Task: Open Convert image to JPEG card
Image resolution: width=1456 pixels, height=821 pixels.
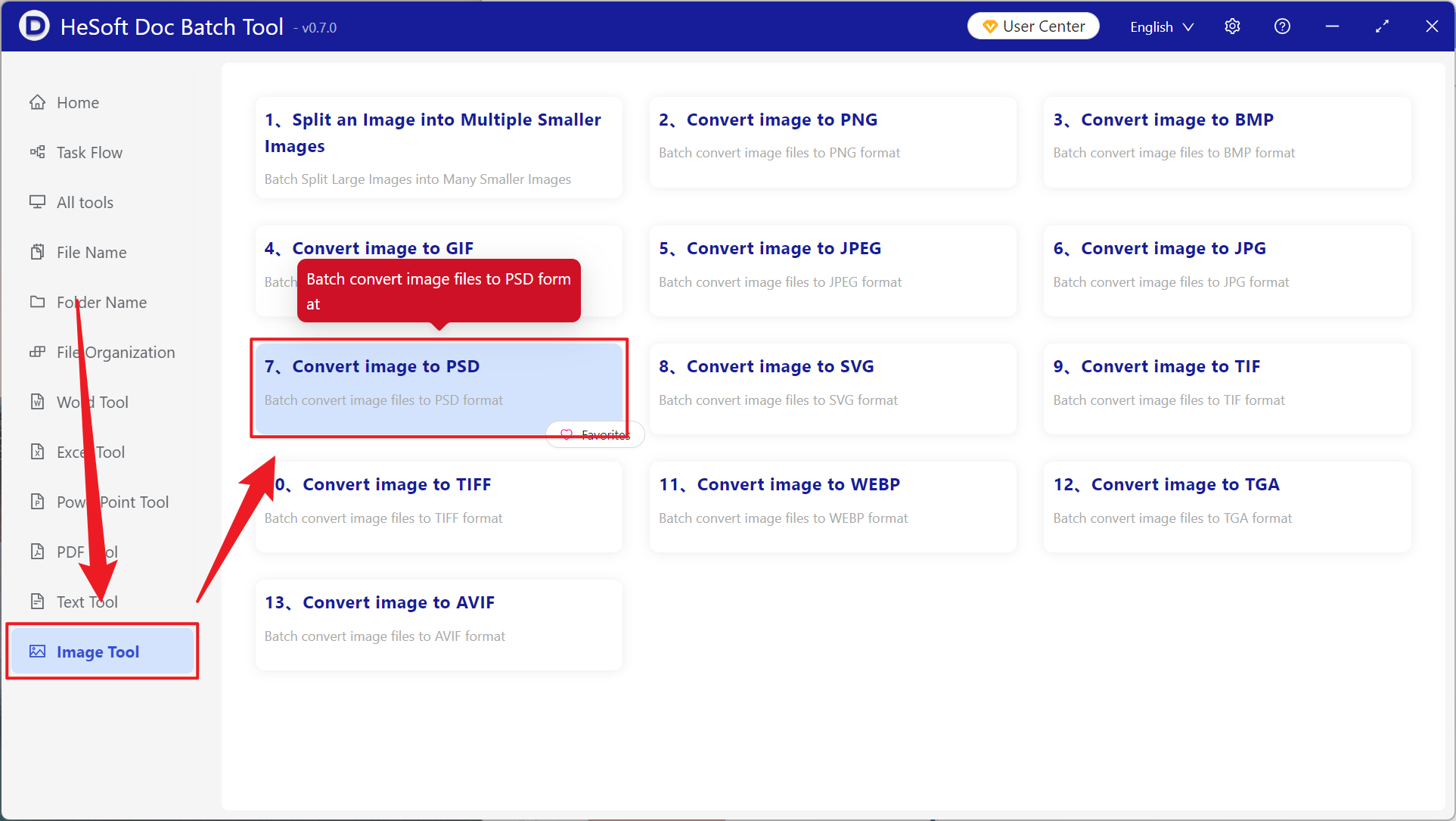Action: (833, 271)
